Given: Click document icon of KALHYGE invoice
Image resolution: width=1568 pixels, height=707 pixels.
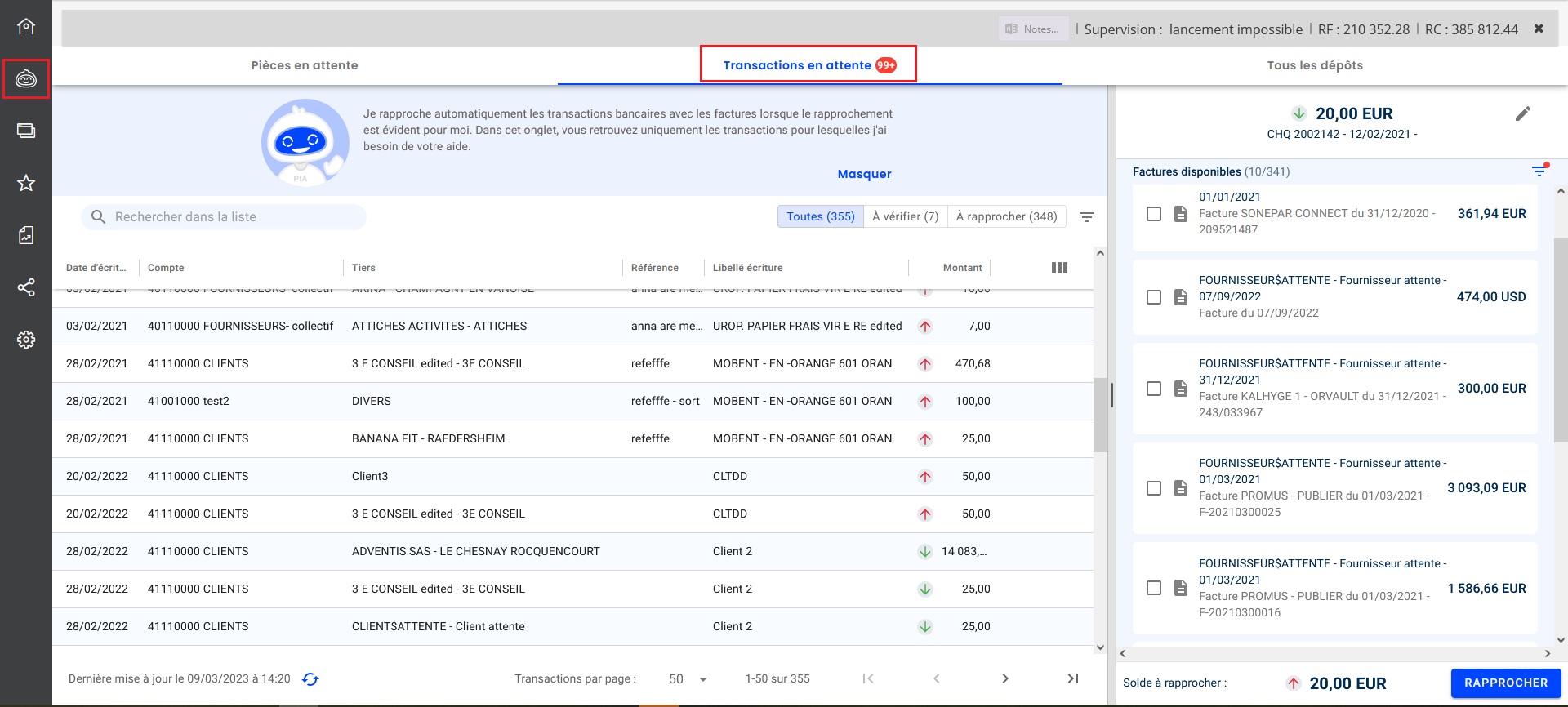Looking at the screenshot, I should 1181,389.
